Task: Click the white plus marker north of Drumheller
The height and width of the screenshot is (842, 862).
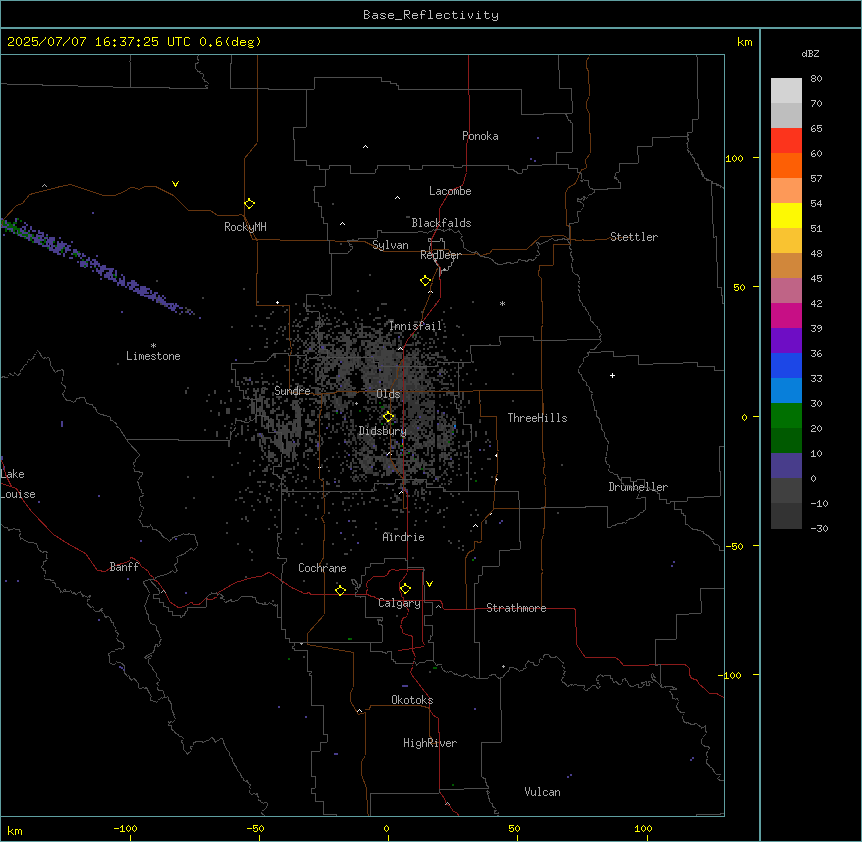Action: (x=612, y=375)
